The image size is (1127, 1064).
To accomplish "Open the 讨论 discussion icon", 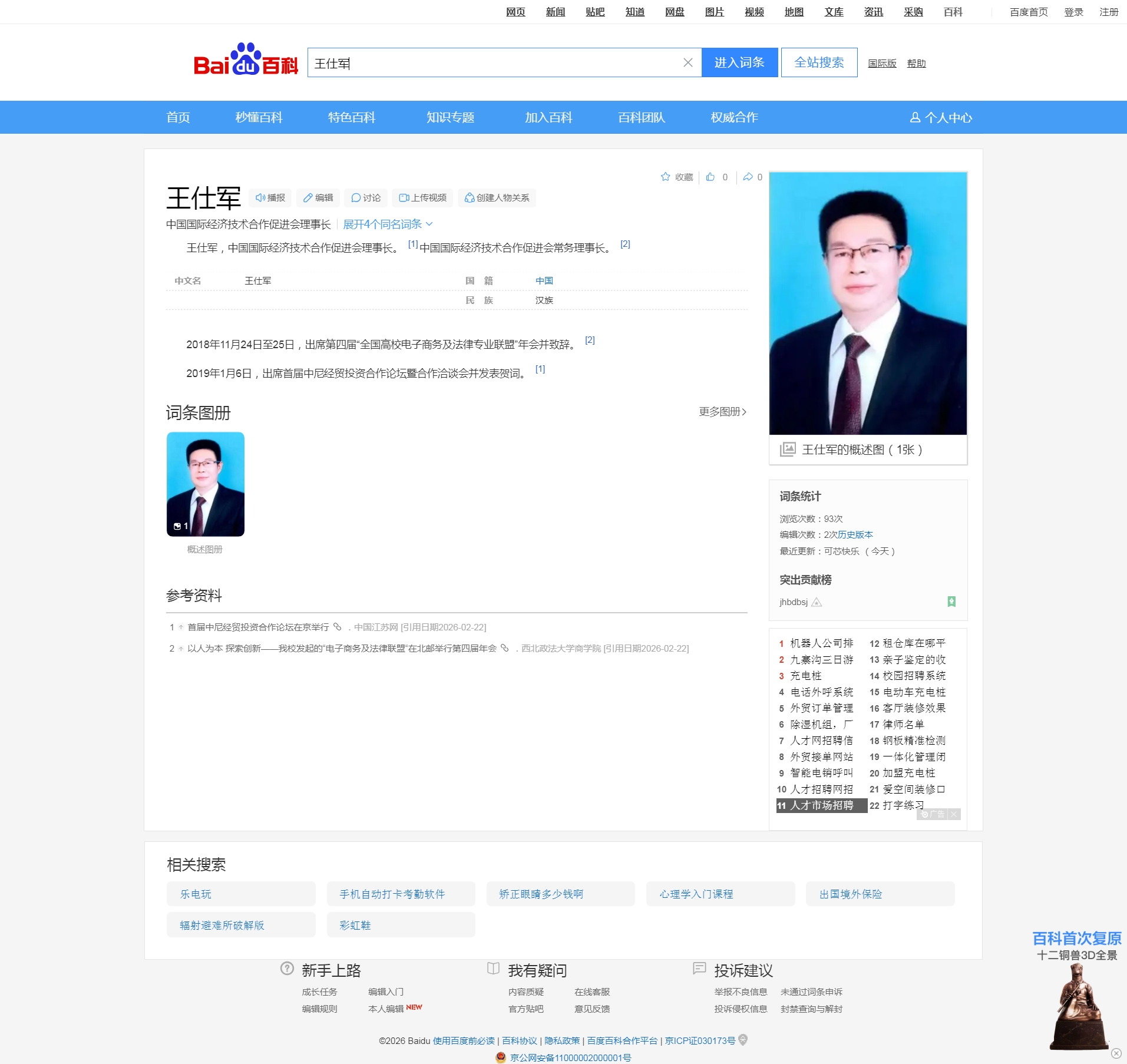I will 356,198.
